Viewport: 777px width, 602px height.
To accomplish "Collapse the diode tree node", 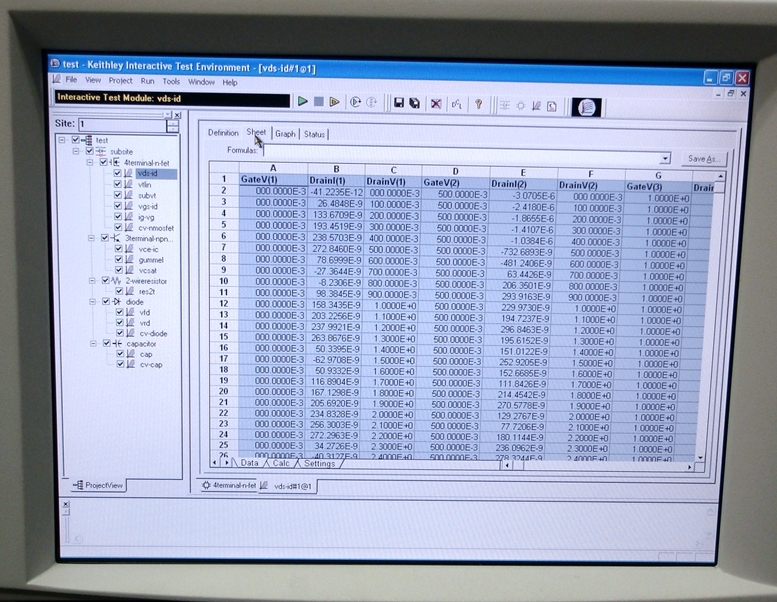I will [x=93, y=301].
